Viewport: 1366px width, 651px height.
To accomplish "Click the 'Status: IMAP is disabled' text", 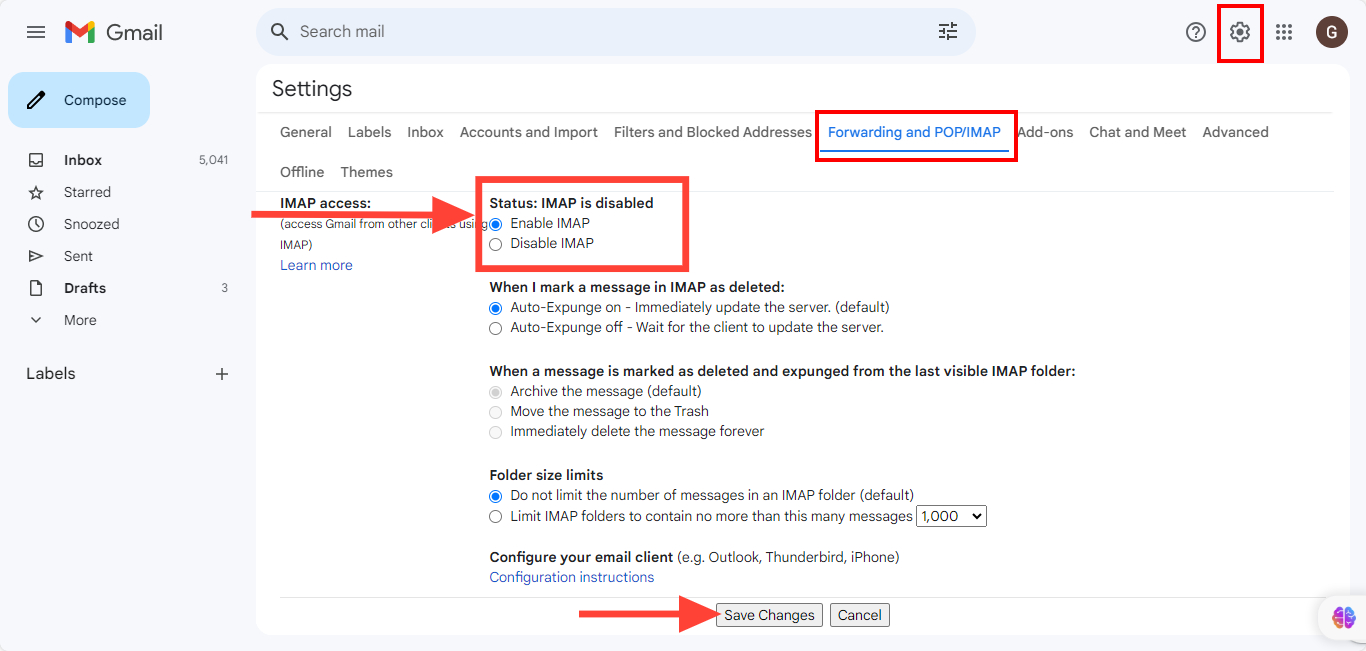I will coord(571,203).
